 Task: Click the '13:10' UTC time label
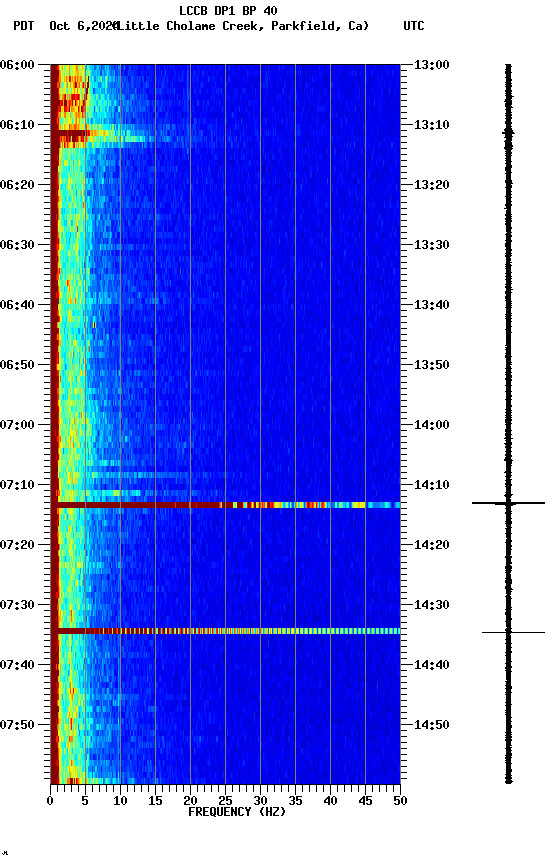coord(432,125)
